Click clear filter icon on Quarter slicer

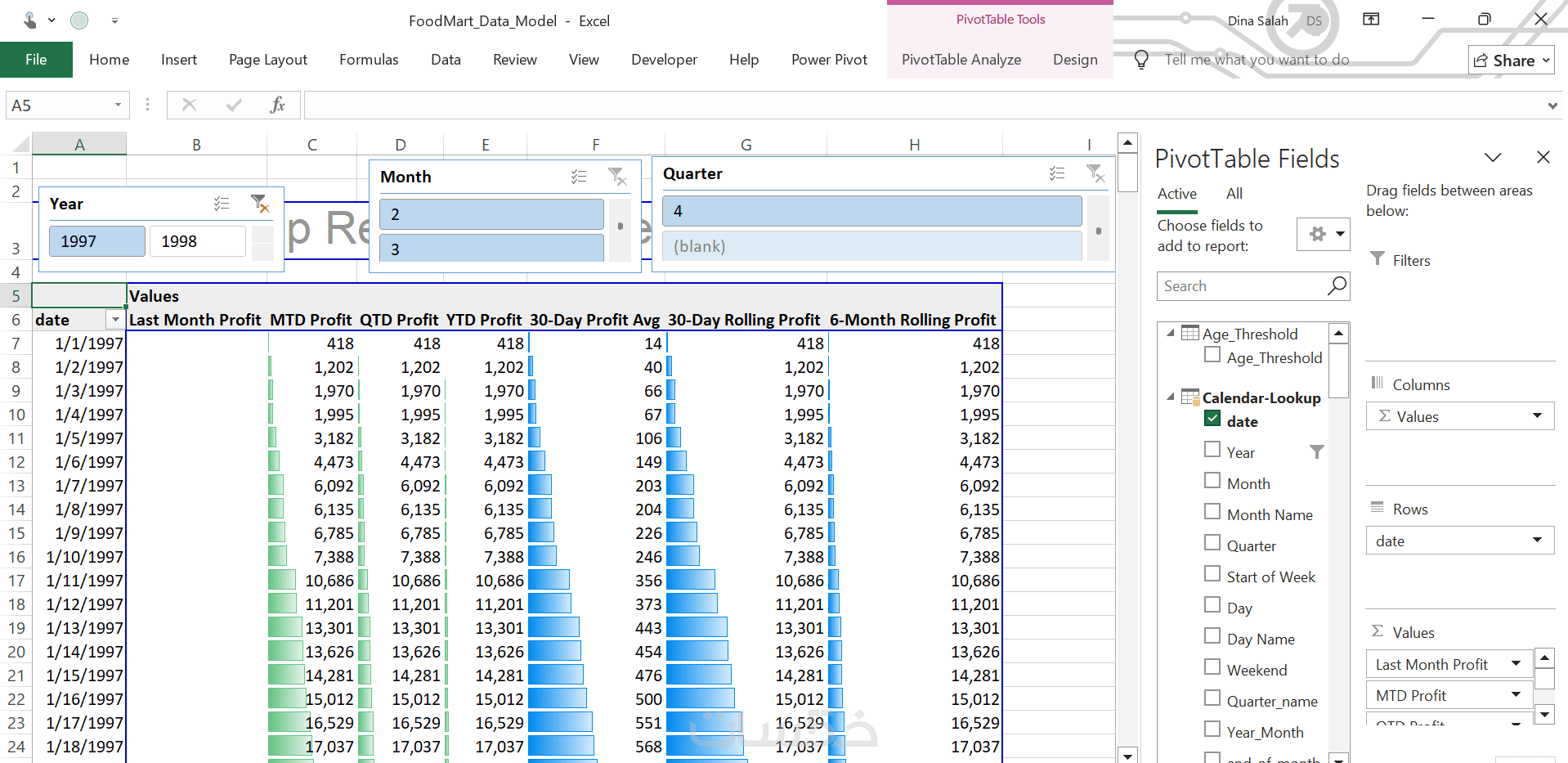1095,173
